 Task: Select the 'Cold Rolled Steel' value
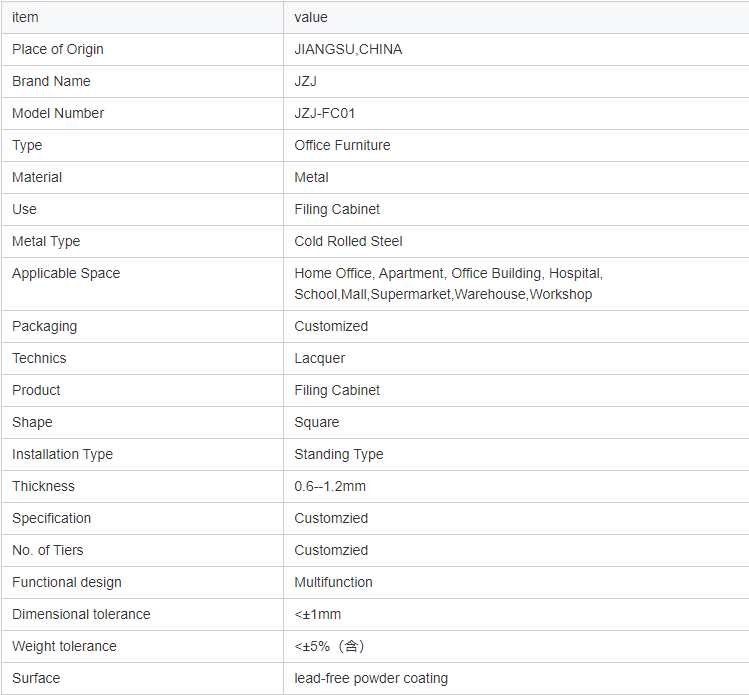click(x=348, y=241)
